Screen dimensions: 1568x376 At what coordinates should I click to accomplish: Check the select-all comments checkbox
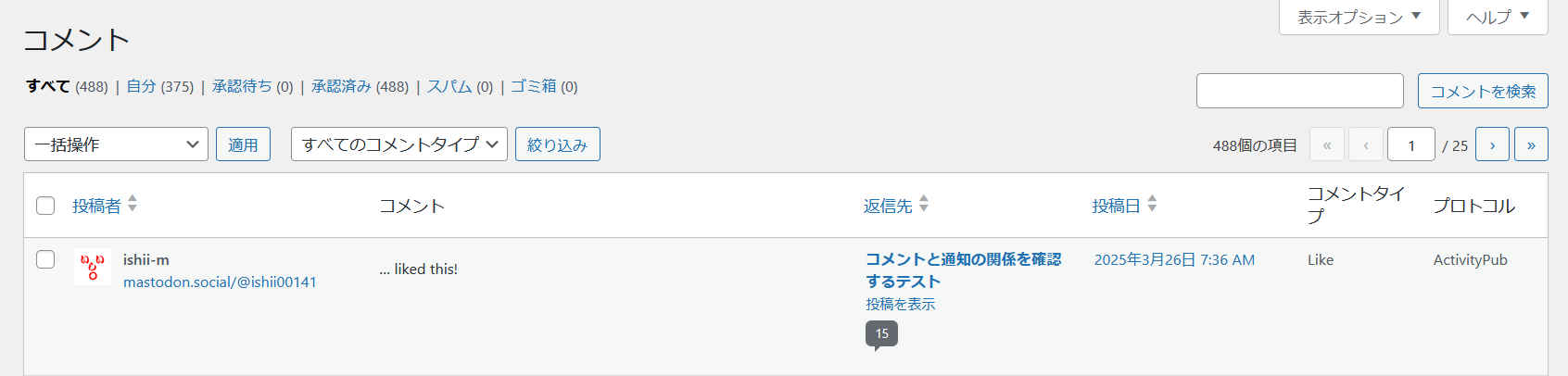(x=45, y=206)
